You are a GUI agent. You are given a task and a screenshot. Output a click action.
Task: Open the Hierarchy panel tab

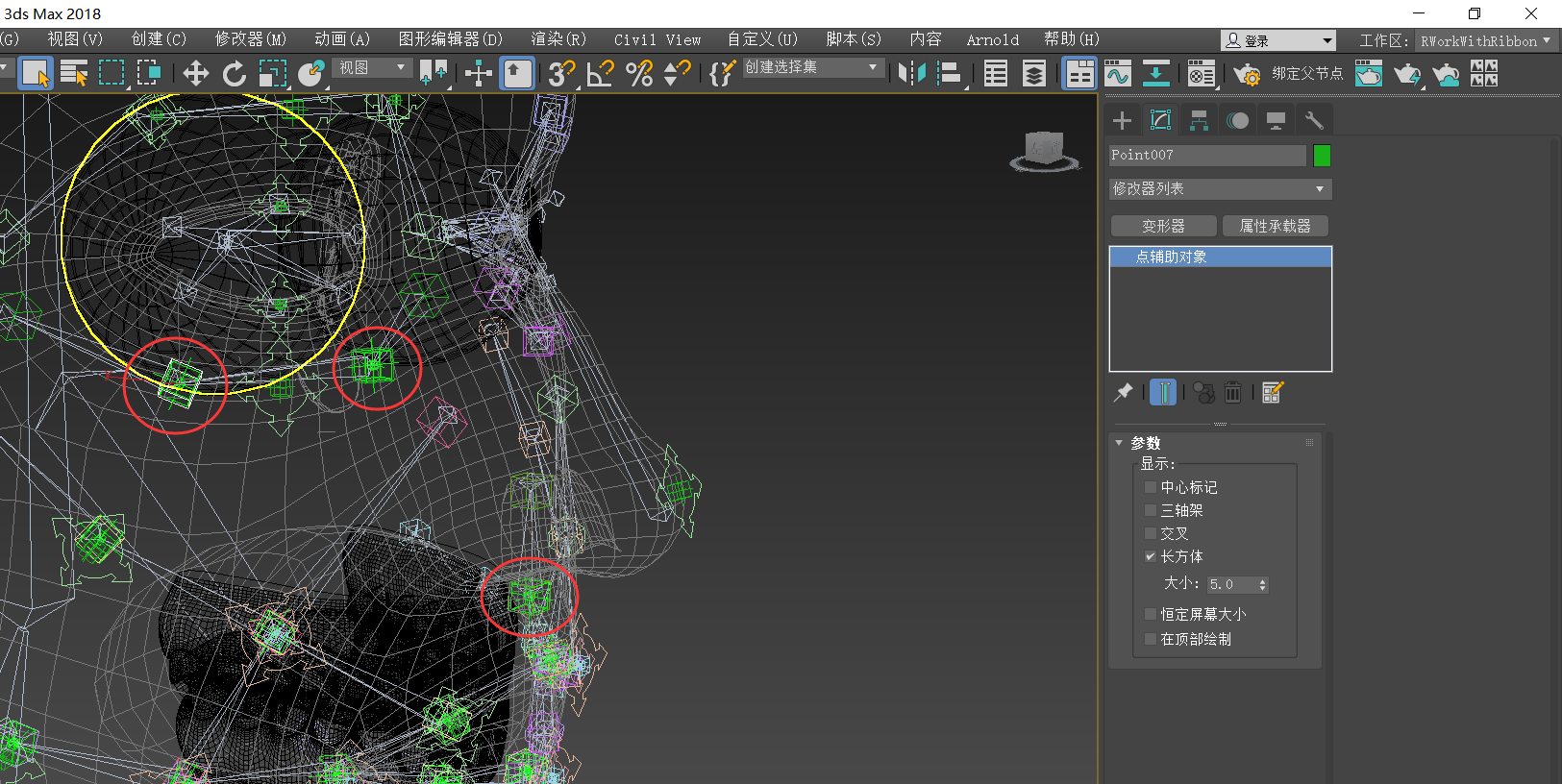[1199, 120]
